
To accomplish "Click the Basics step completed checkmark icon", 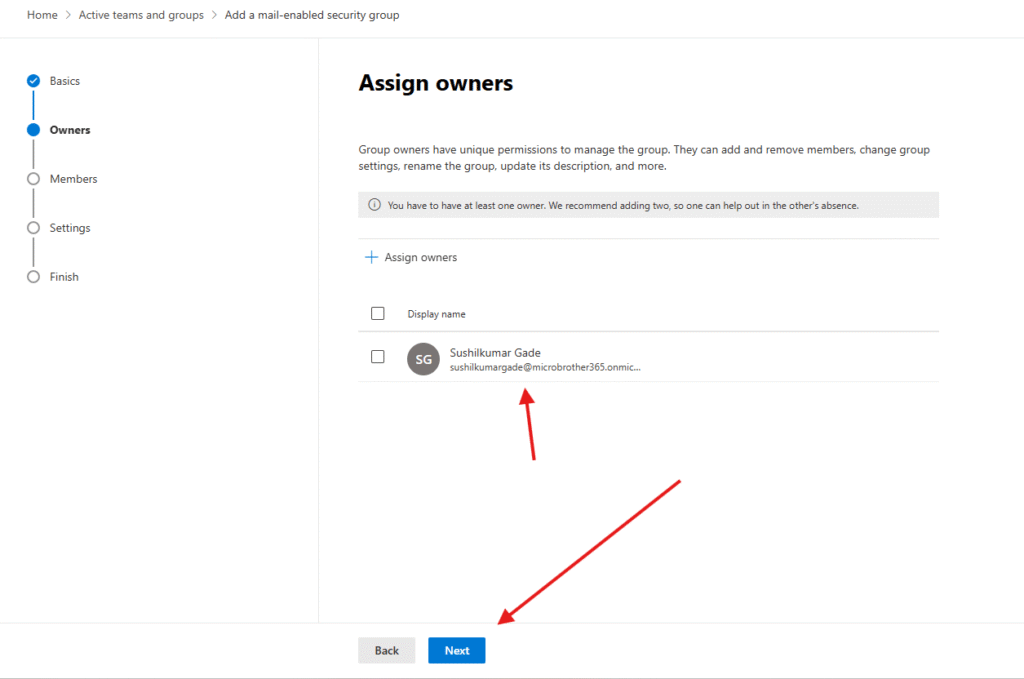I will point(33,81).
